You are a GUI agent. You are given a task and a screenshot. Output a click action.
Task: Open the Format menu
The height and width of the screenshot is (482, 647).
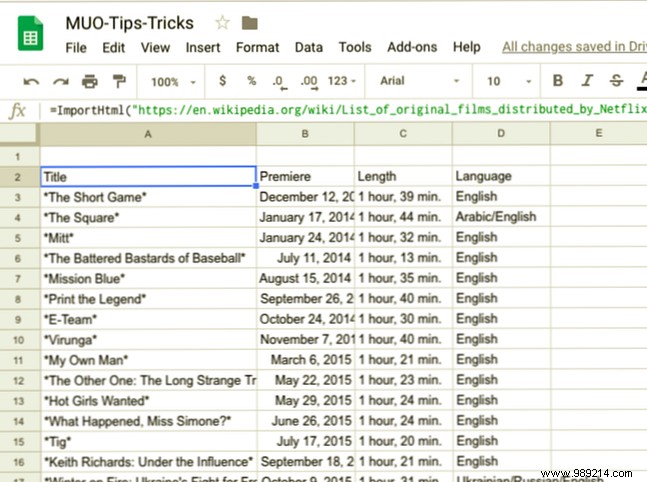(x=257, y=47)
